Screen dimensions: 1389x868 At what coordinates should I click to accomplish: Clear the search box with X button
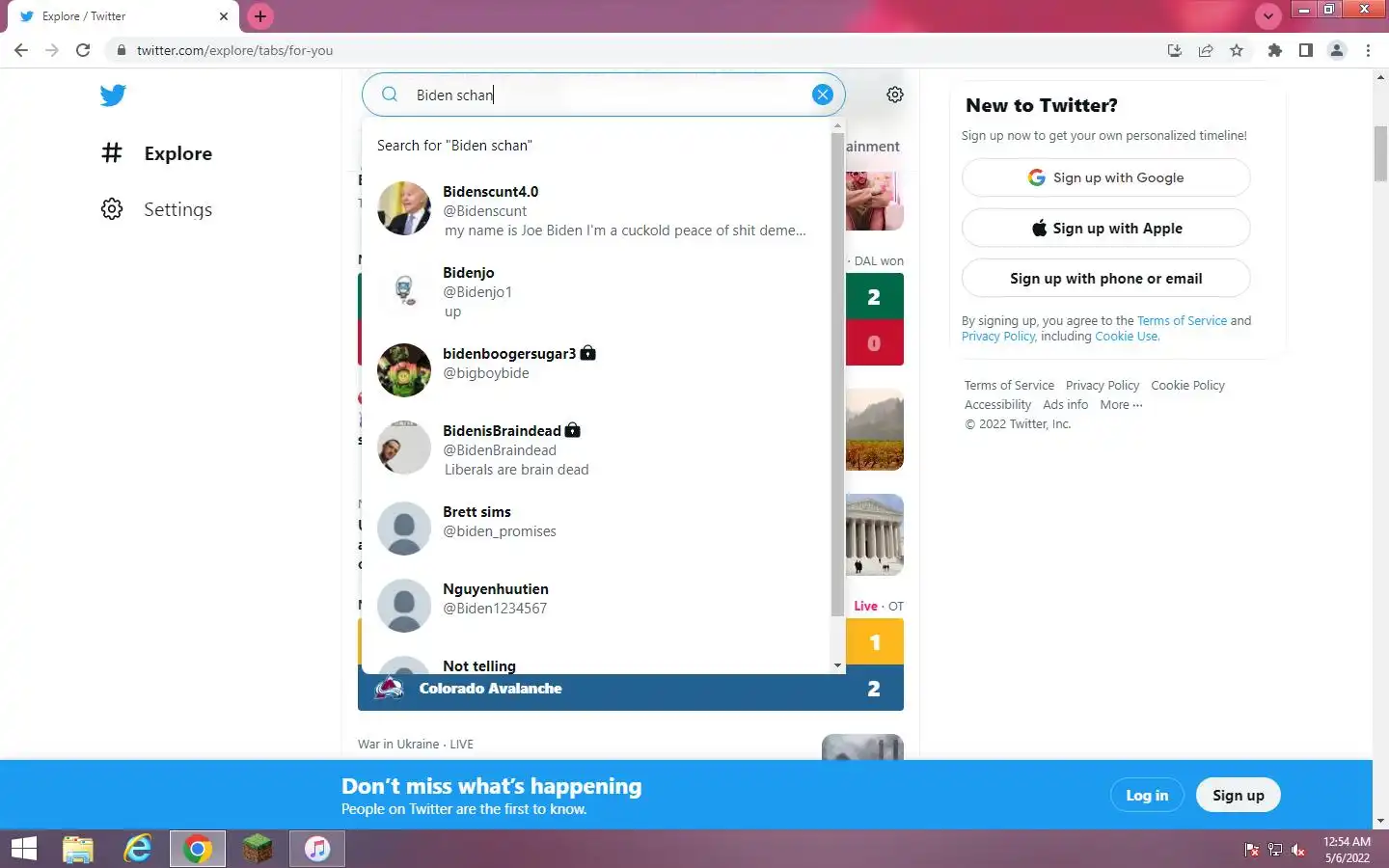[x=823, y=95]
